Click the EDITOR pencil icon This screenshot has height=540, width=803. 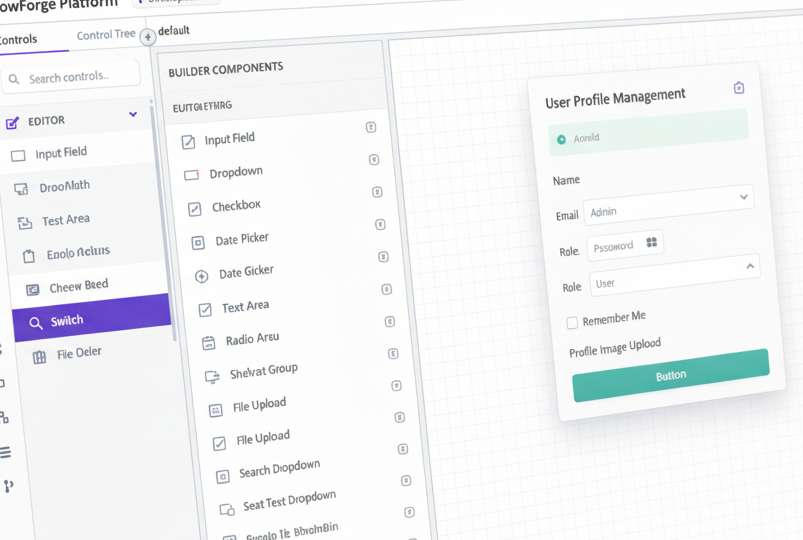(x=12, y=123)
